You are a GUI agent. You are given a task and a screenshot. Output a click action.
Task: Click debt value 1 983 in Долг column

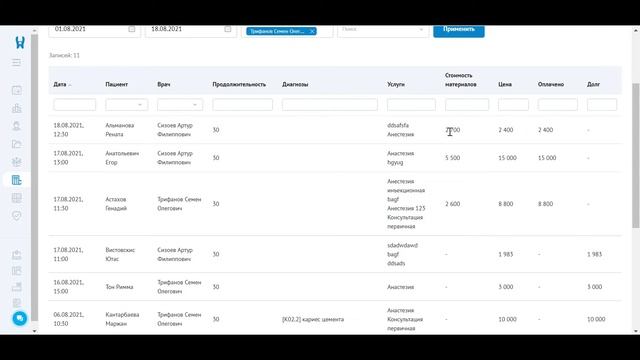[x=594, y=254]
